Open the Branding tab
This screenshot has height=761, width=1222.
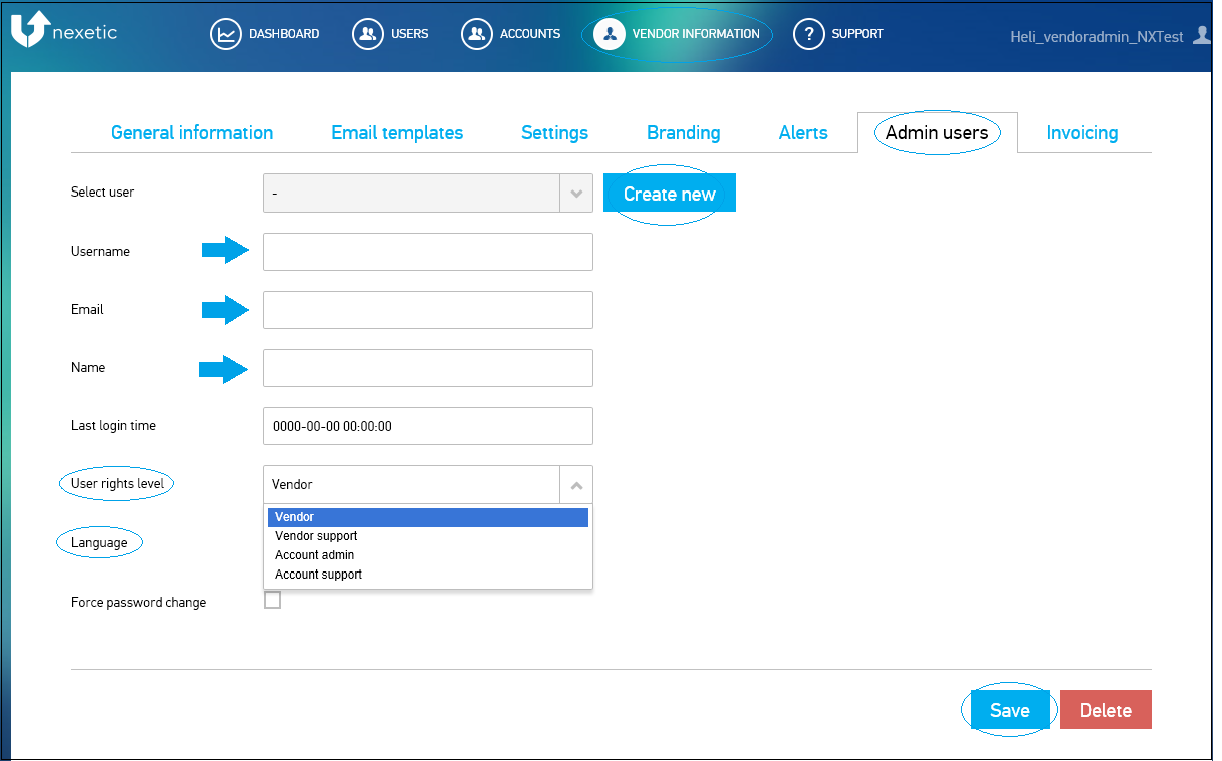tap(683, 133)
